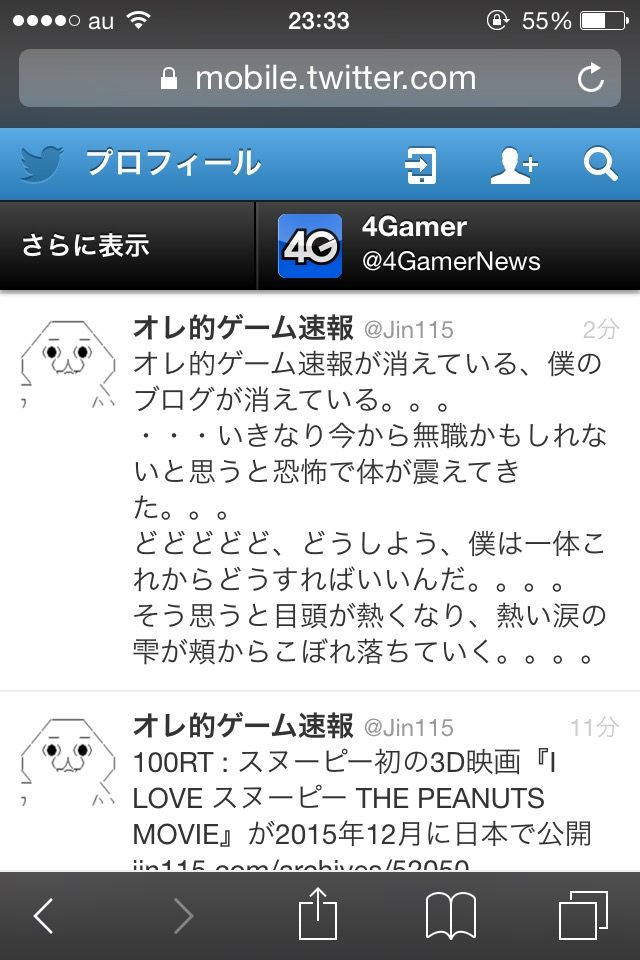
Task: Open the Safari share sheet icon
Action: pos(317,913)
